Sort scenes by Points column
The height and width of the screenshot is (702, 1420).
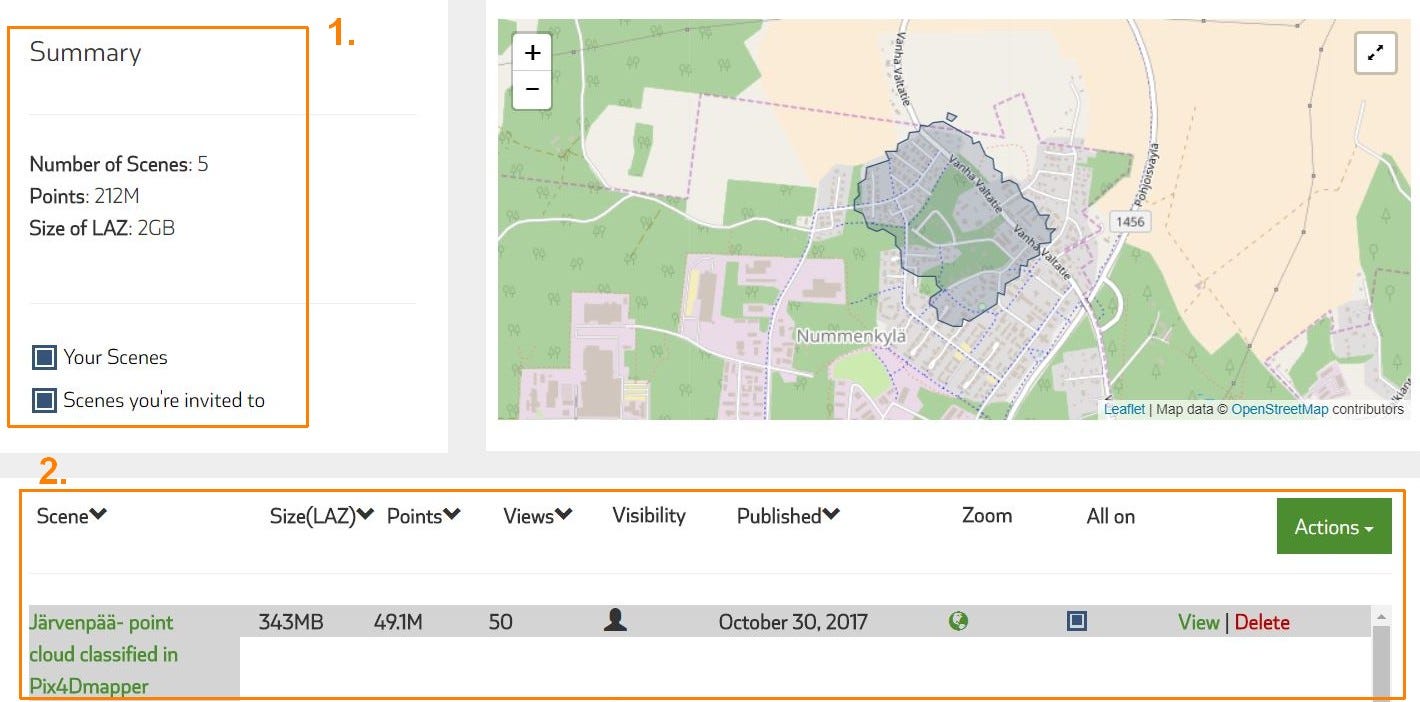pos(424,515)
